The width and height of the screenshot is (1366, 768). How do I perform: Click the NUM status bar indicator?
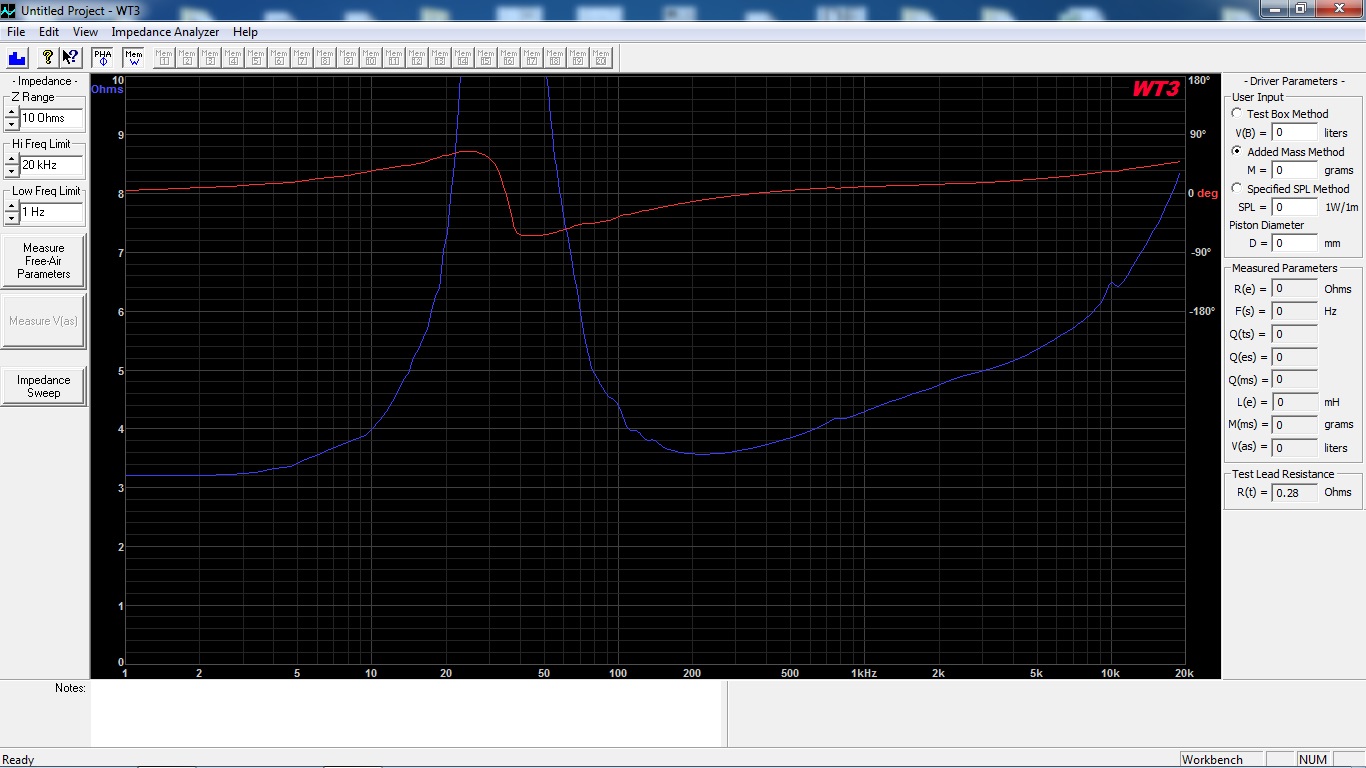click(x=1312, y=760)
